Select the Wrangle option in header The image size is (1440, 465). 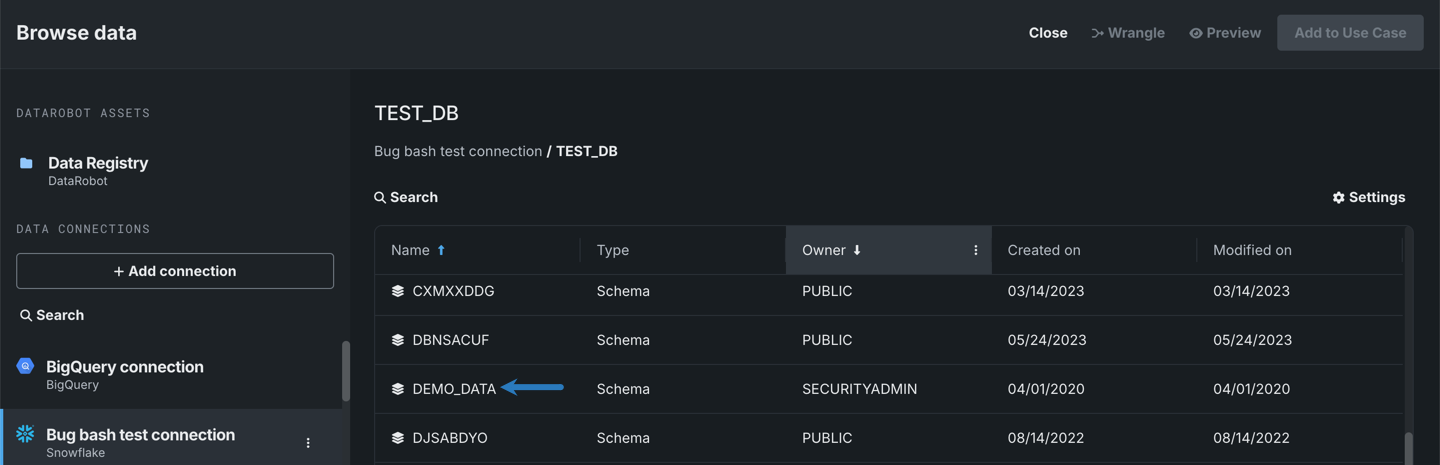(1127, 33)
